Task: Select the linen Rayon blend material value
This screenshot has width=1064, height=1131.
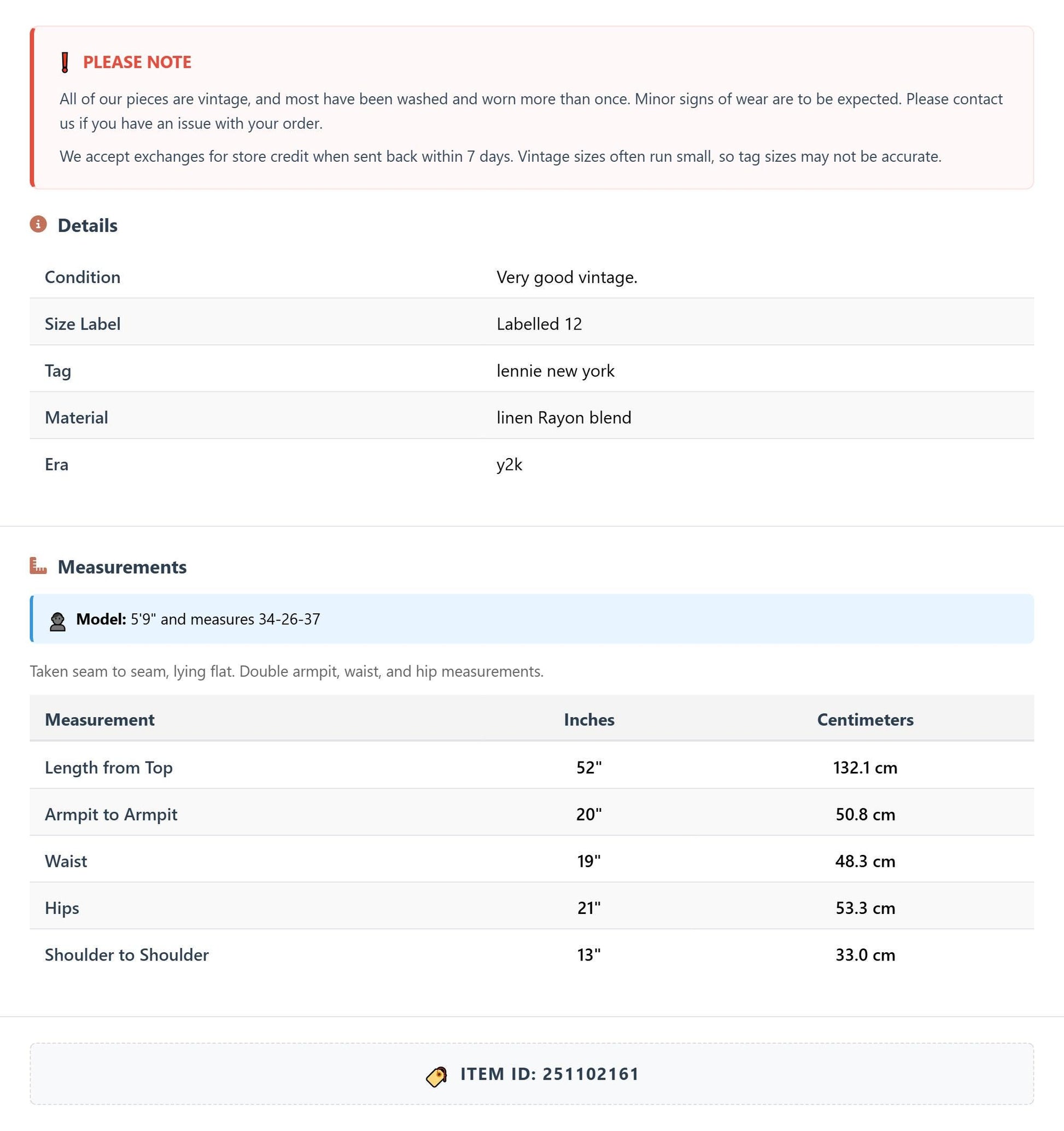Action: click(564, 418)
